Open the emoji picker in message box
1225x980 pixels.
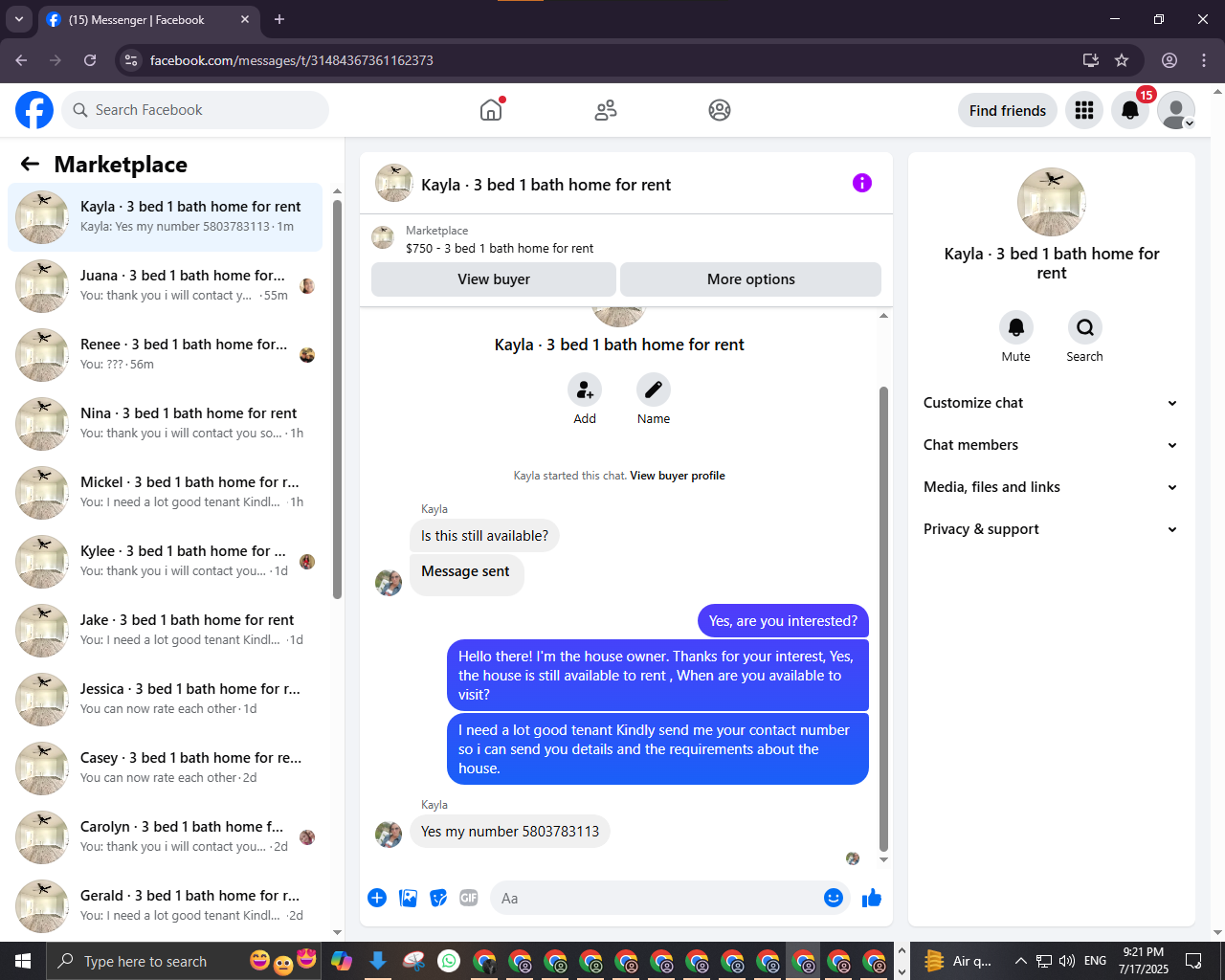point(834,898)
